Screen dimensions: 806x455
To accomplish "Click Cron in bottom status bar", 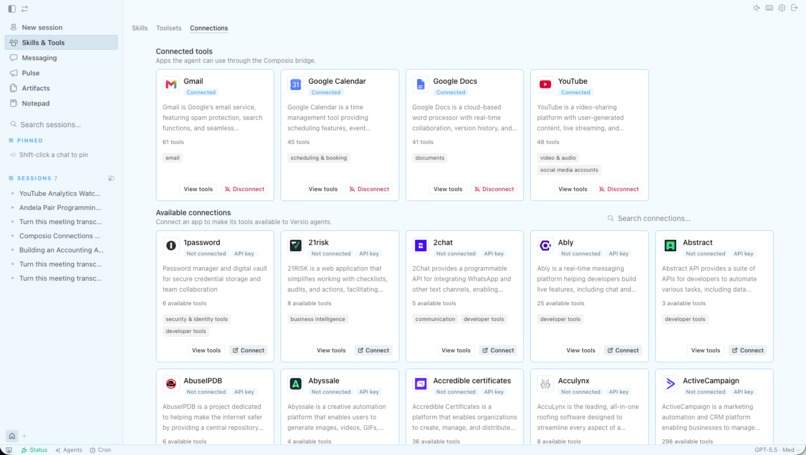I will [100, 450].
